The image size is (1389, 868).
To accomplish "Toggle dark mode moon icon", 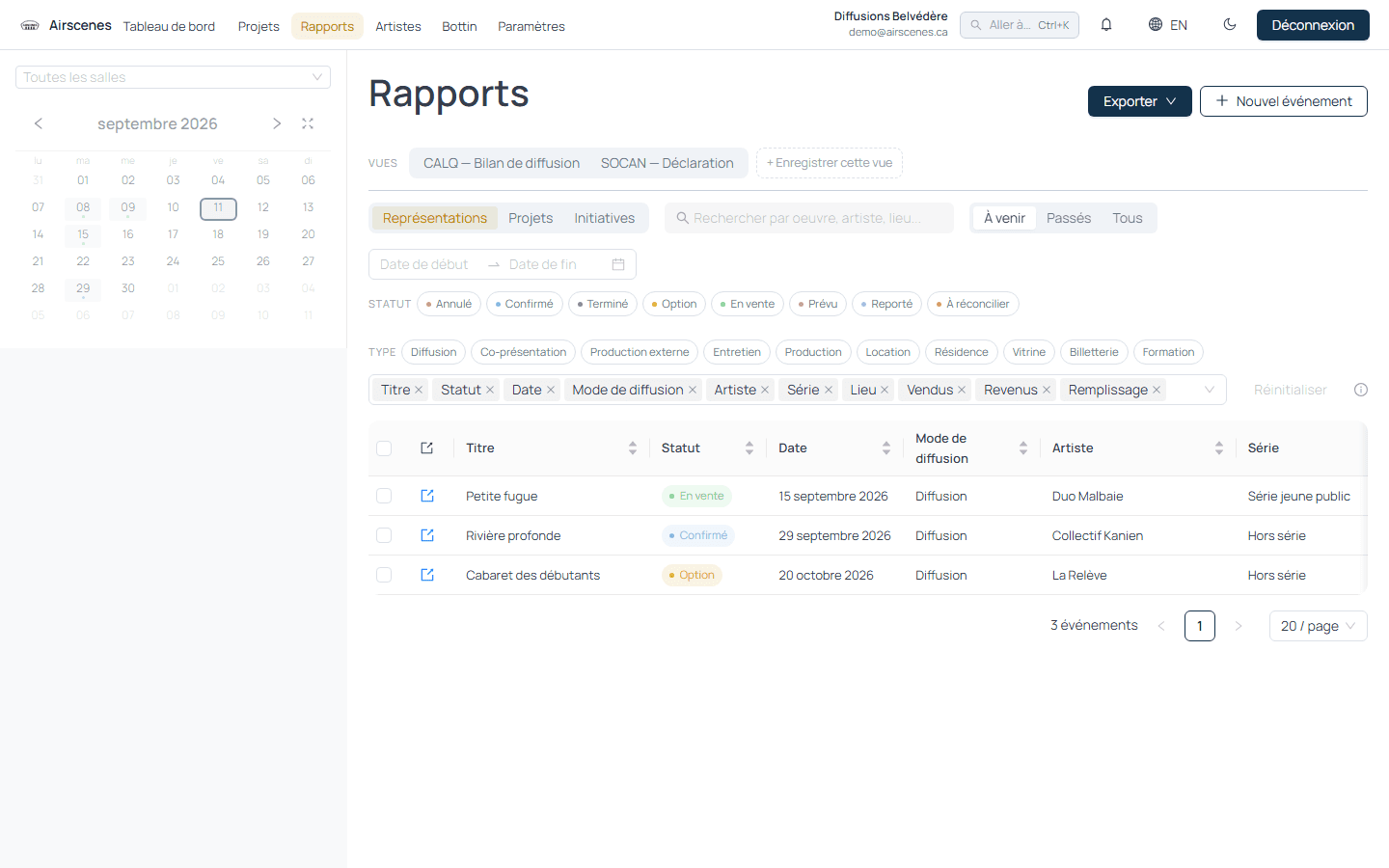I will (x=1230, y=25).
